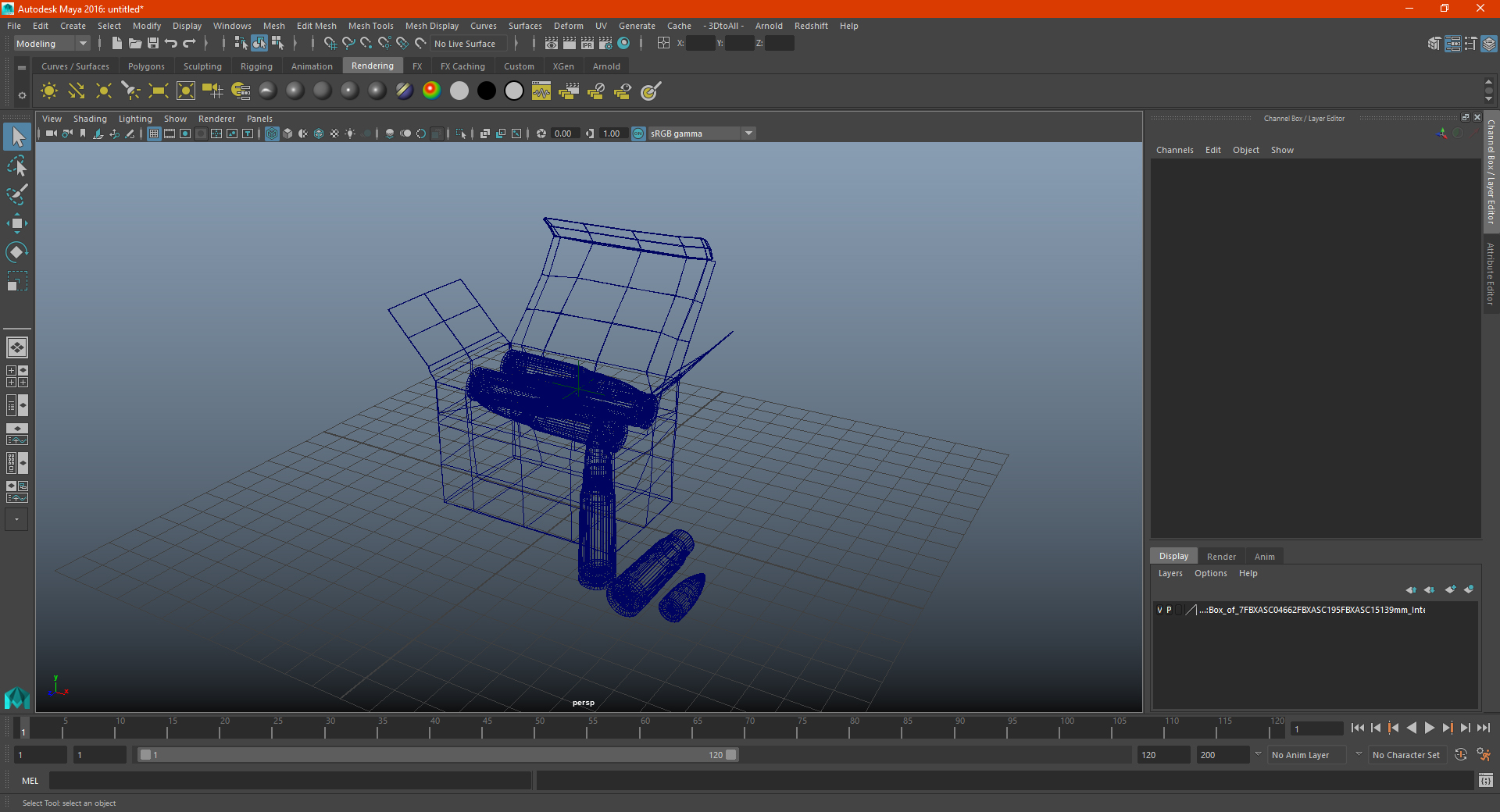1500x812 pixels.
Task: Toggle viewport grid display button
Action: click(x=154, y=134)
